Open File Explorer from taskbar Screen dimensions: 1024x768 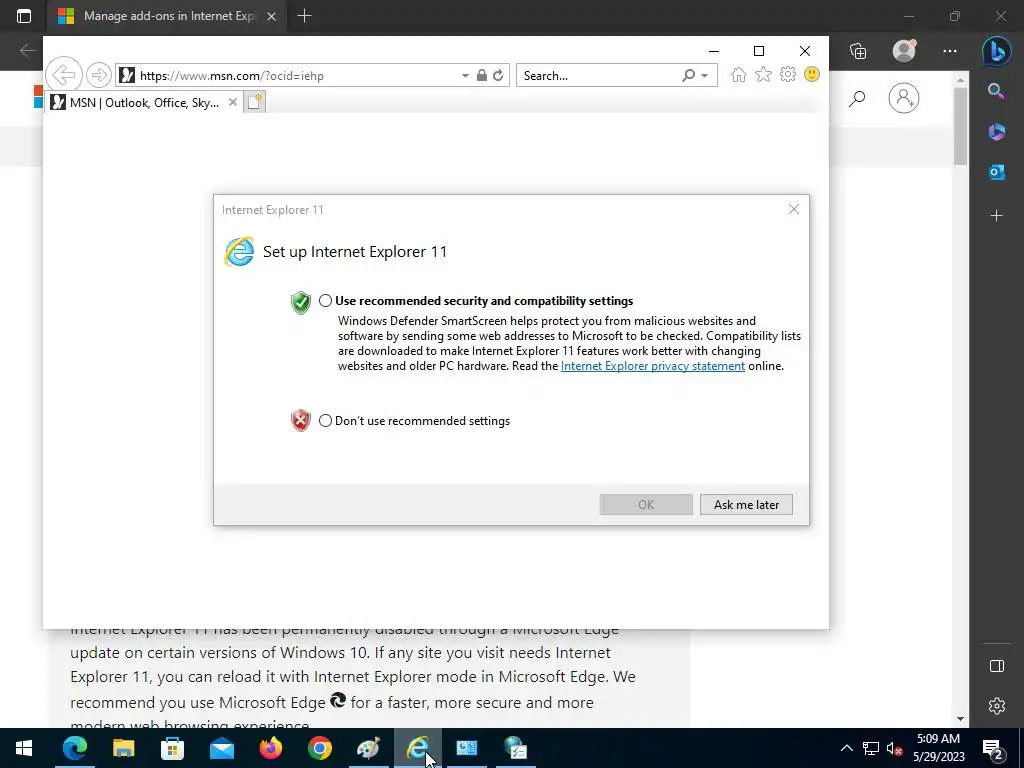click(x=123, y=748)
